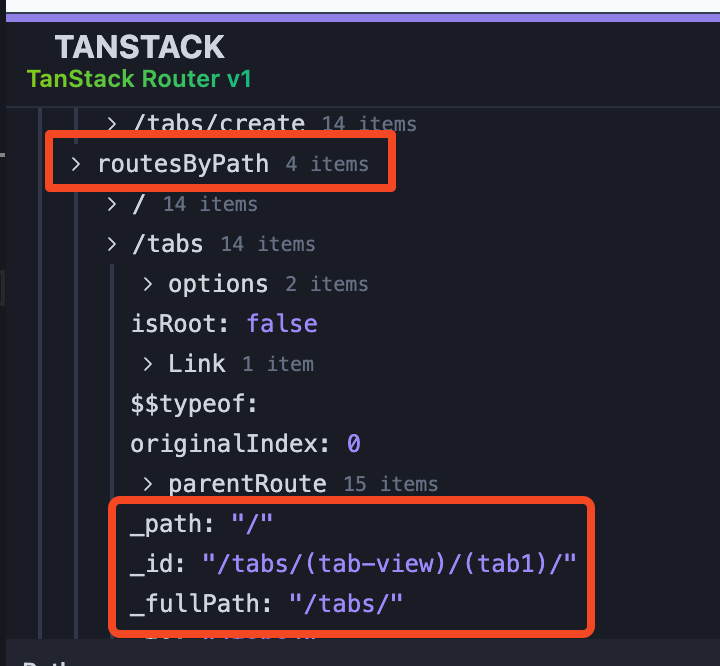Screen dimensions: 720x666
Task: Click the "14 items" count next to /tabs
Action: point(268,244)
